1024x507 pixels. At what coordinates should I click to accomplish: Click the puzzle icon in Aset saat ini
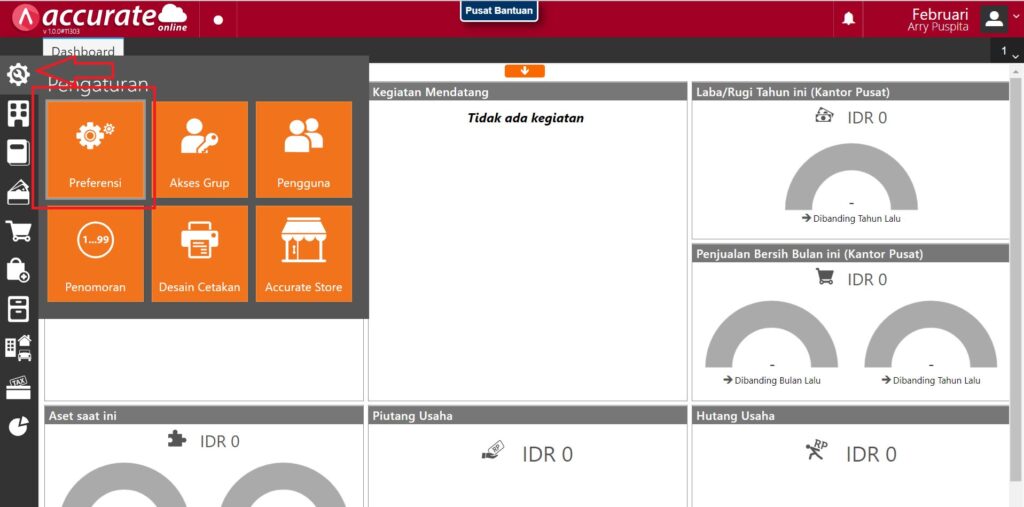pyautogui.click(x=177, y=439)
